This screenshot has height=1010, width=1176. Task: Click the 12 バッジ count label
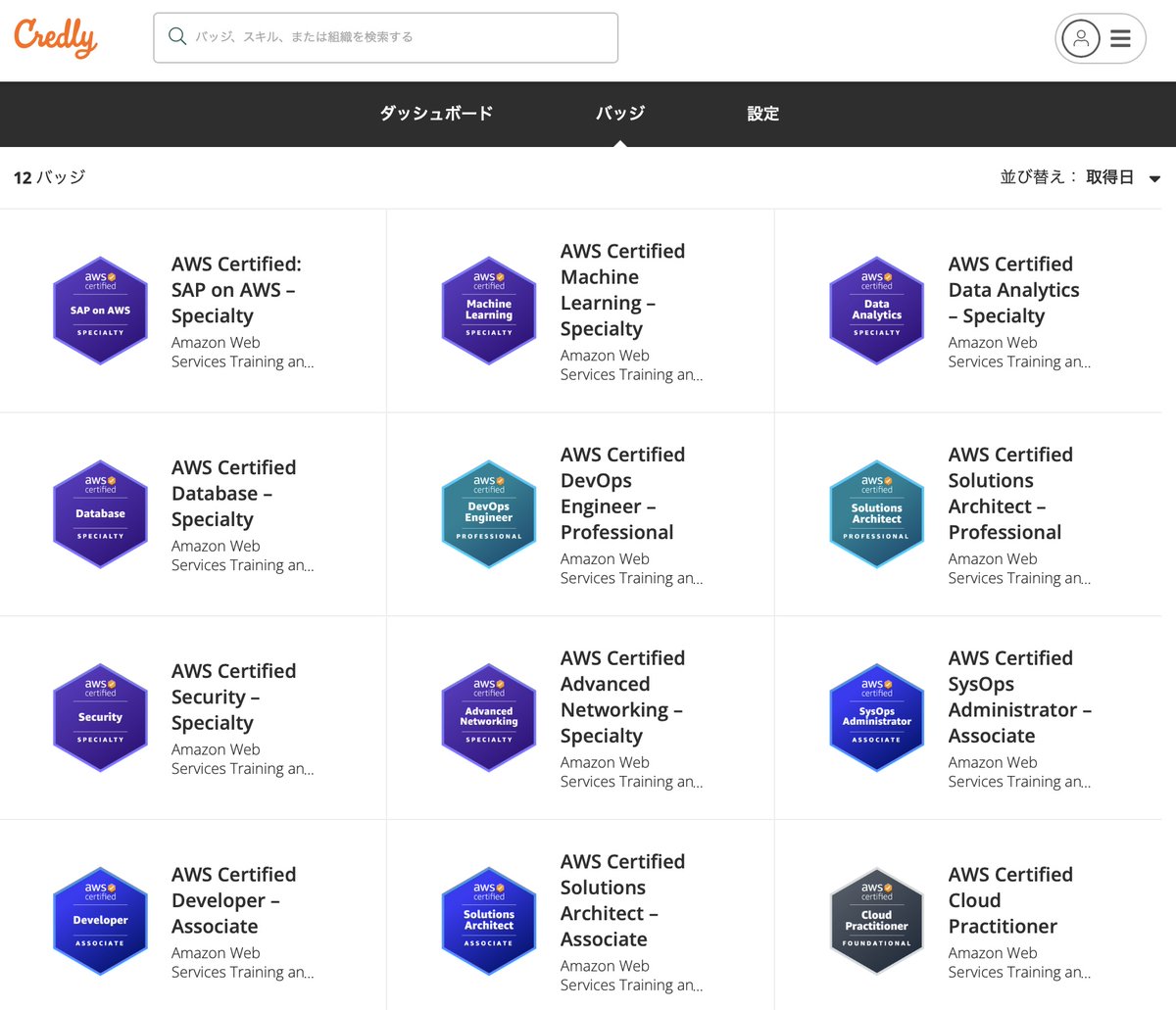50,177
